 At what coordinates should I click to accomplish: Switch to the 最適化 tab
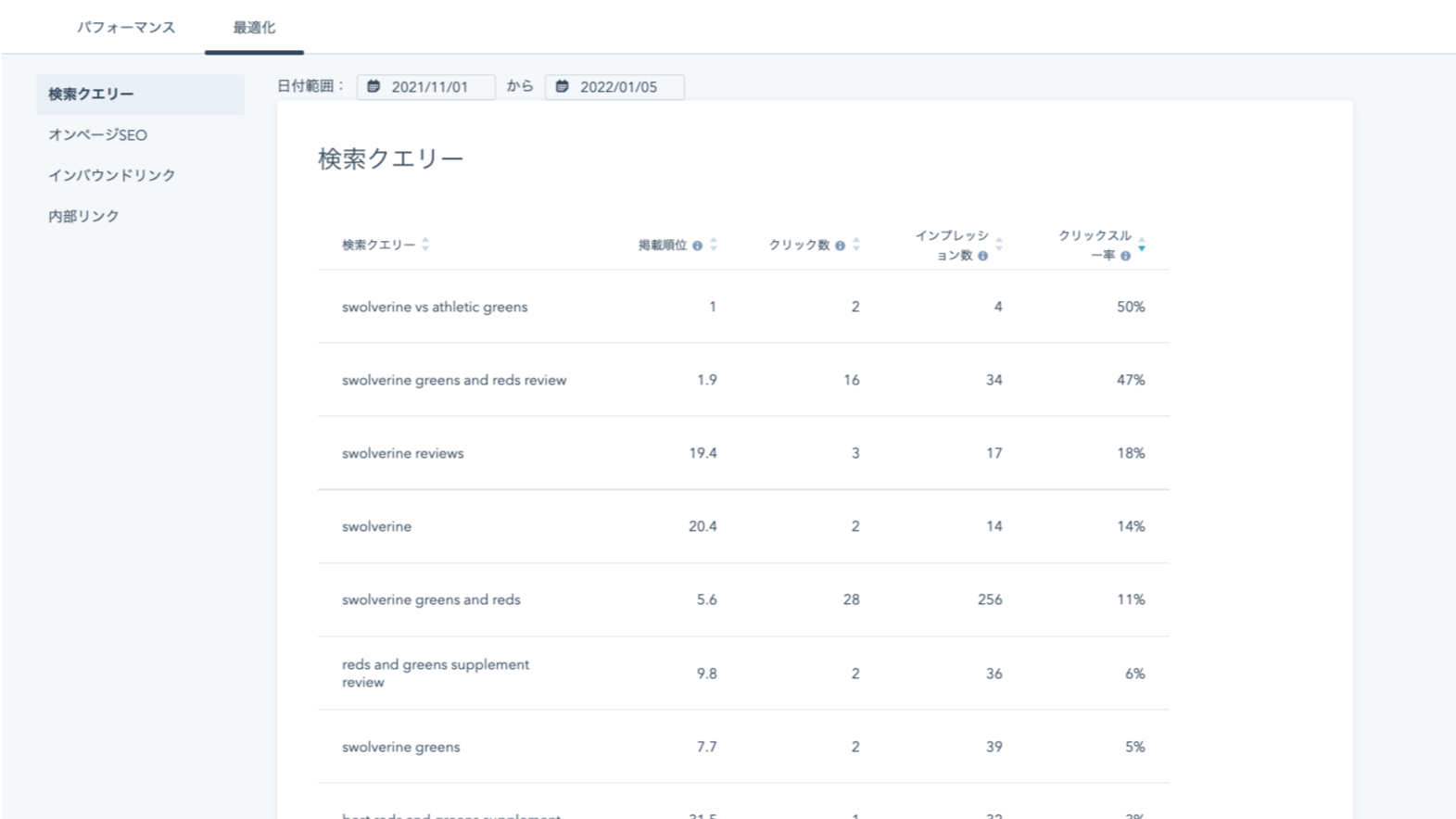(x=254, y=28)
